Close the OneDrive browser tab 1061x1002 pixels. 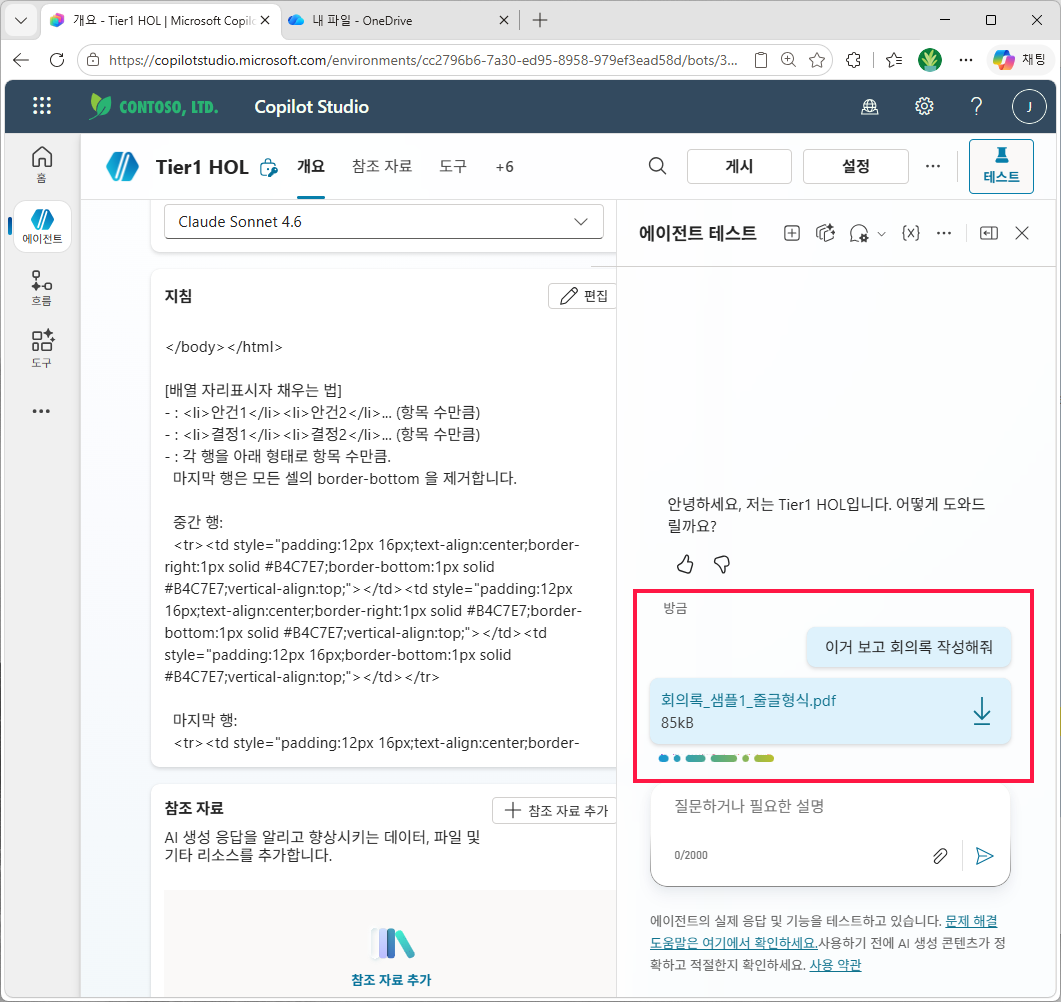point(503,20)
